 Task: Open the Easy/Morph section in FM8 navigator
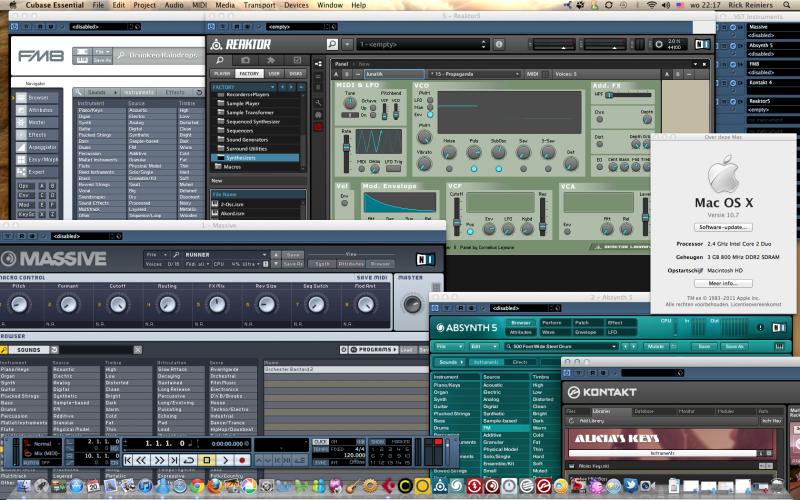click(x=38, y=159)
